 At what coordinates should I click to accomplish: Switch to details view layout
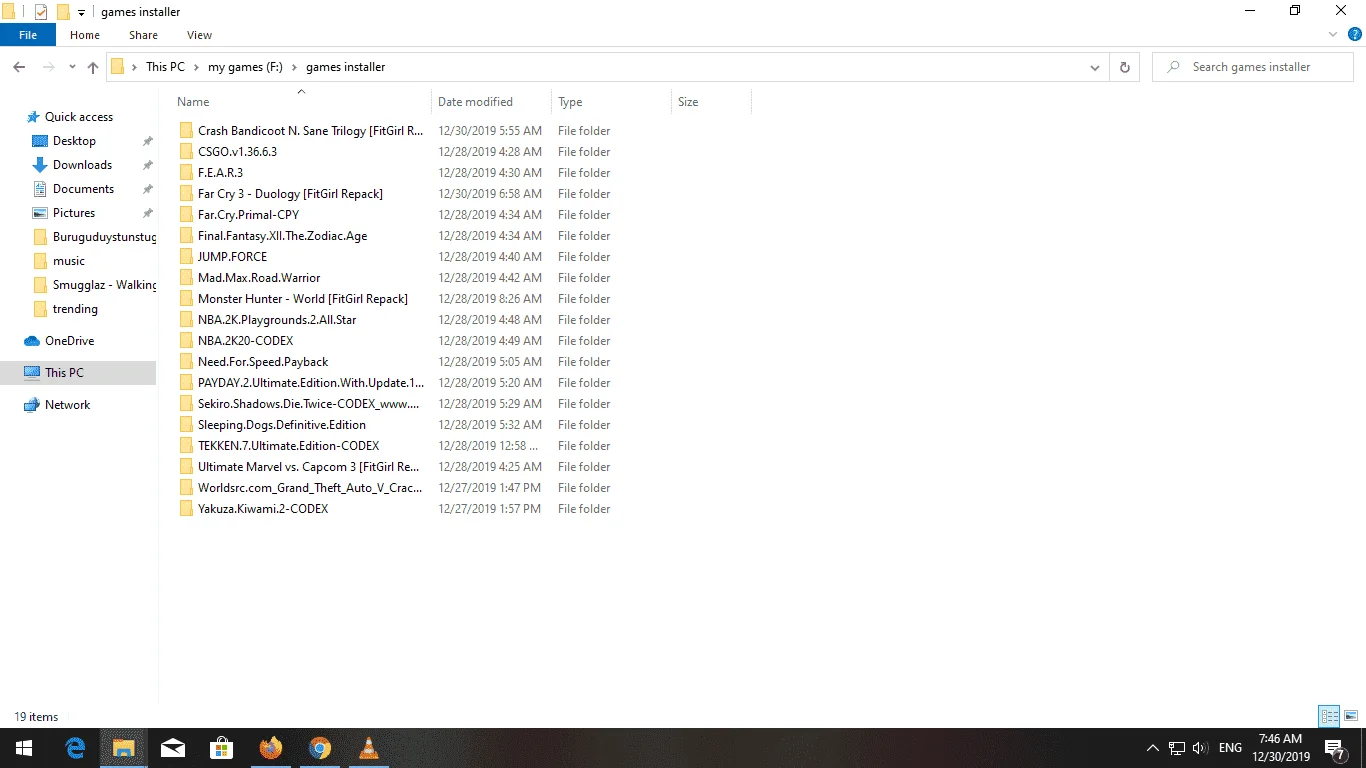1329,716
